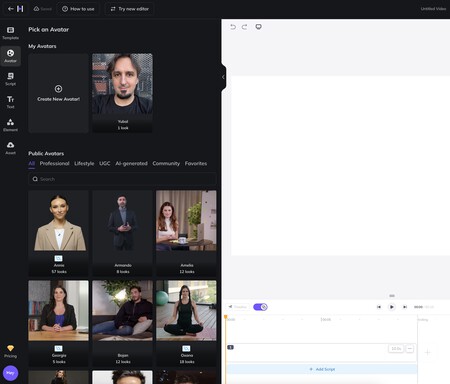This screenshot has height=384, width=450.
Task: Open the Element panel icon
Action: pos(10,125)
